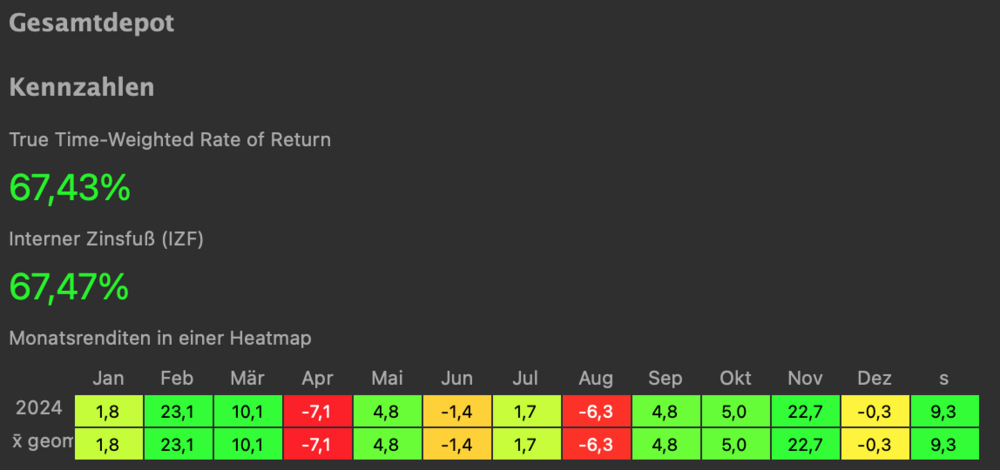1000x470 pixels.
Task: Click the Gesamtdepot heading
Action: click(92, 23)
